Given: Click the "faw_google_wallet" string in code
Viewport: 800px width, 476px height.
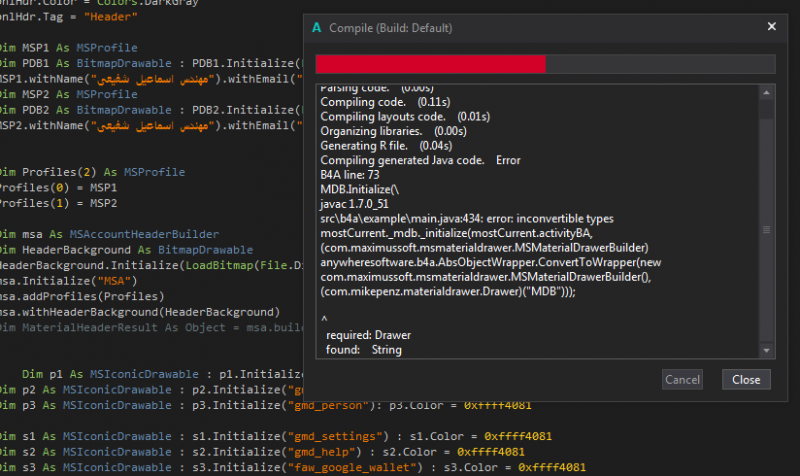Looking at the screenshot, I should [x=351, y=467].
